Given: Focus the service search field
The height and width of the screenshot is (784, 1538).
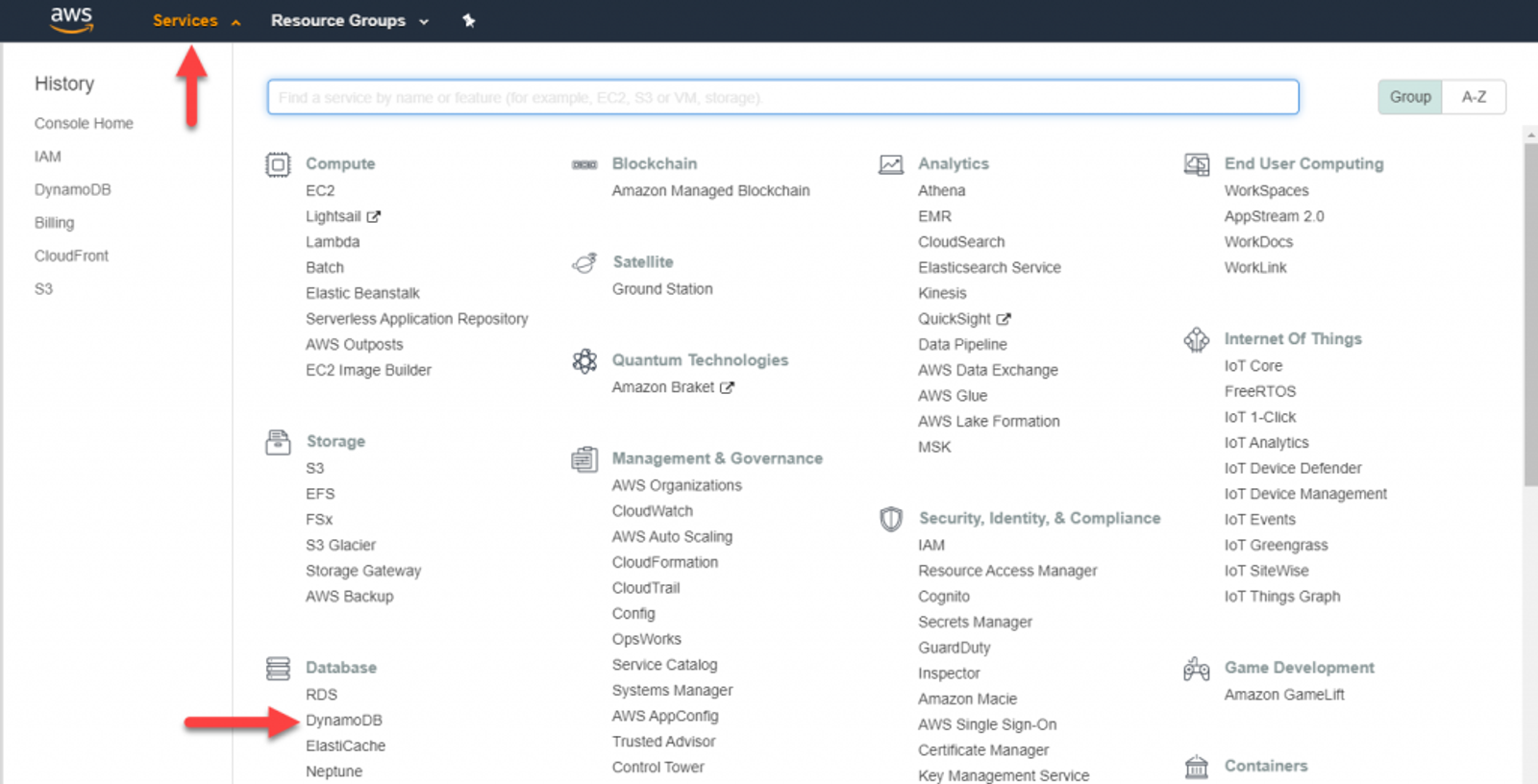Looking at the screenshot, I should [782, 97].
